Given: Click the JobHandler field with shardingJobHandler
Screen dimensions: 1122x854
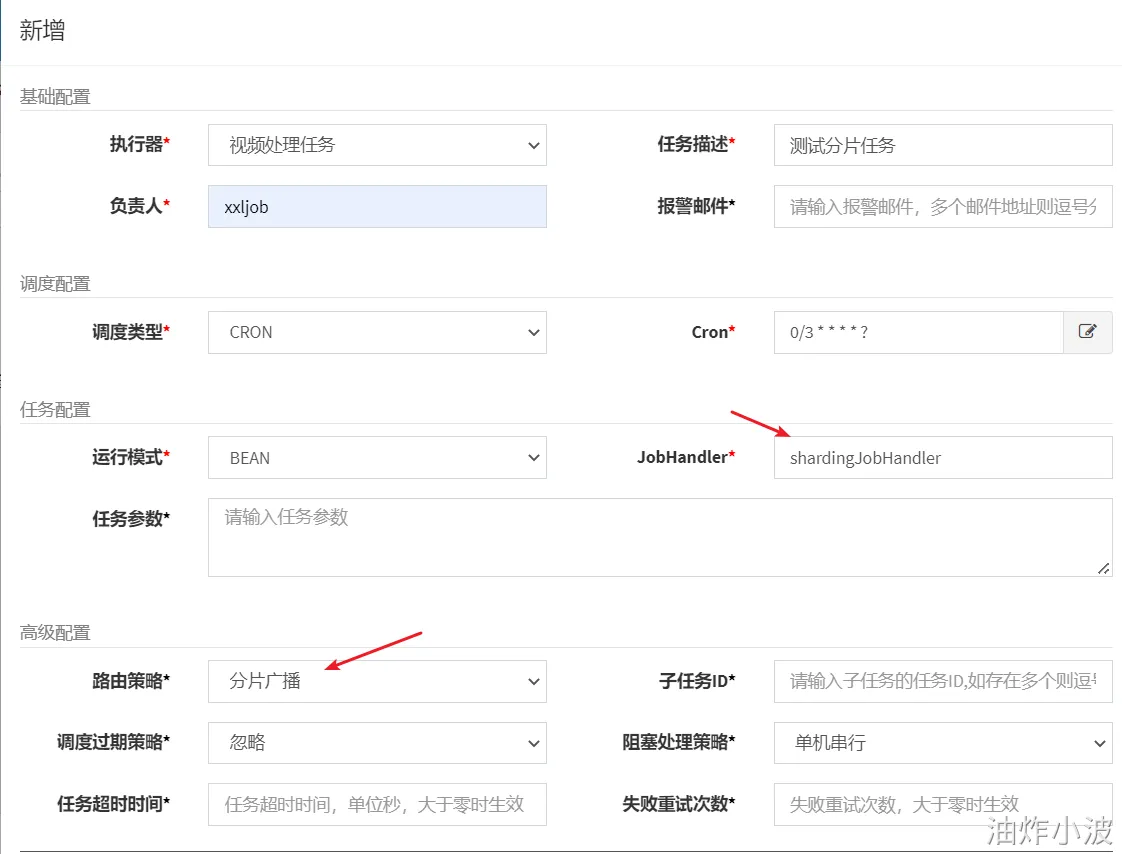Looking at the screenshot, I should pyautogui.click(x=943, y=457).
